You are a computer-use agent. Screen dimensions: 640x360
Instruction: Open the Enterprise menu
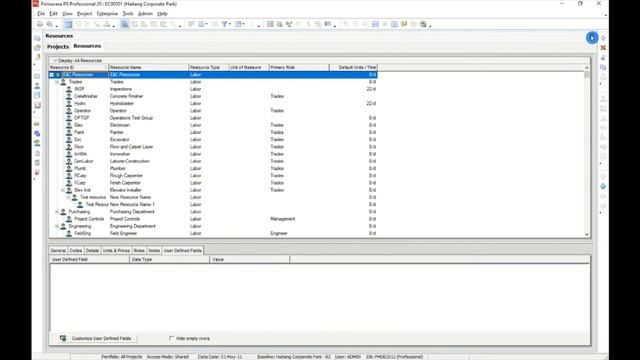tap(107, 14)
